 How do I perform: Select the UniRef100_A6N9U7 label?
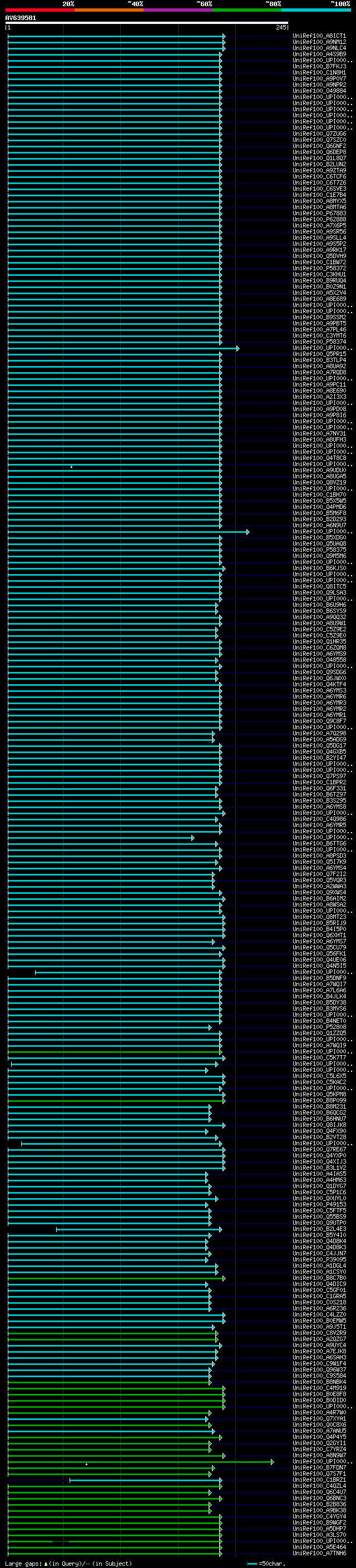click(x=319, y=525)
